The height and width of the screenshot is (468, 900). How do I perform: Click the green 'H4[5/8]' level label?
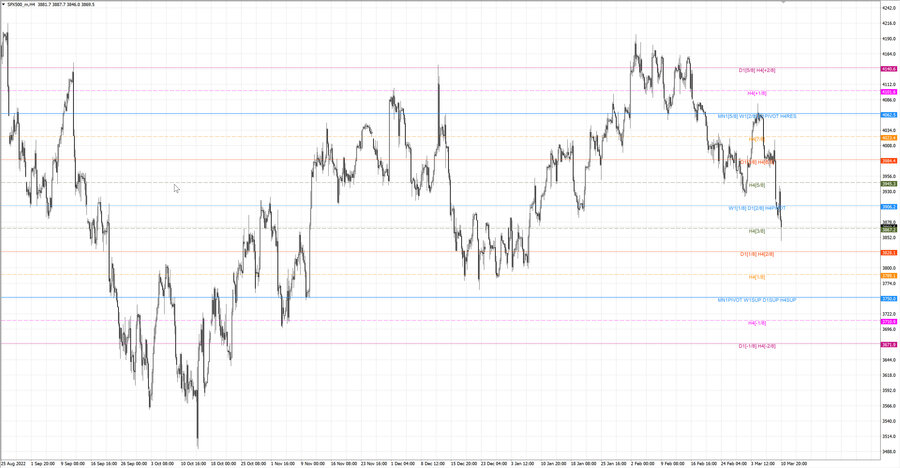pyautogui.click(x=757, y=185)
